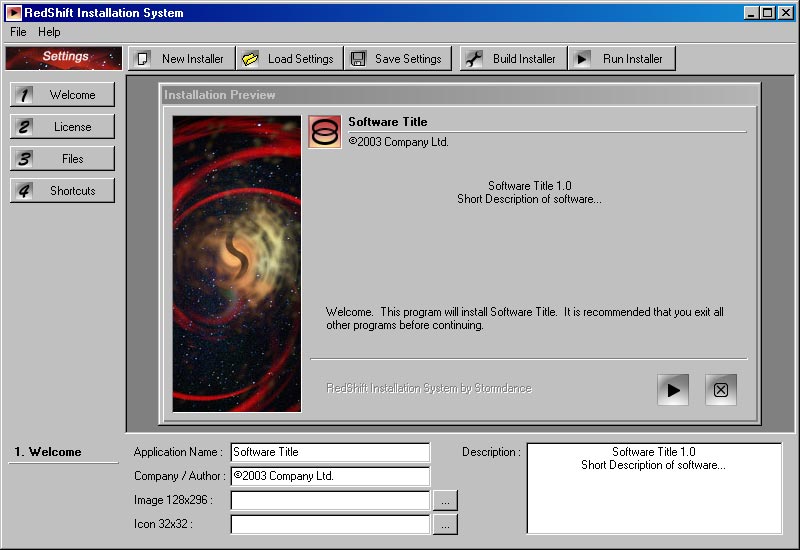Click the wrench icon of Build Installer
Image resolution: width=800 pixels, height=550 pixels.
click(474, 59)
